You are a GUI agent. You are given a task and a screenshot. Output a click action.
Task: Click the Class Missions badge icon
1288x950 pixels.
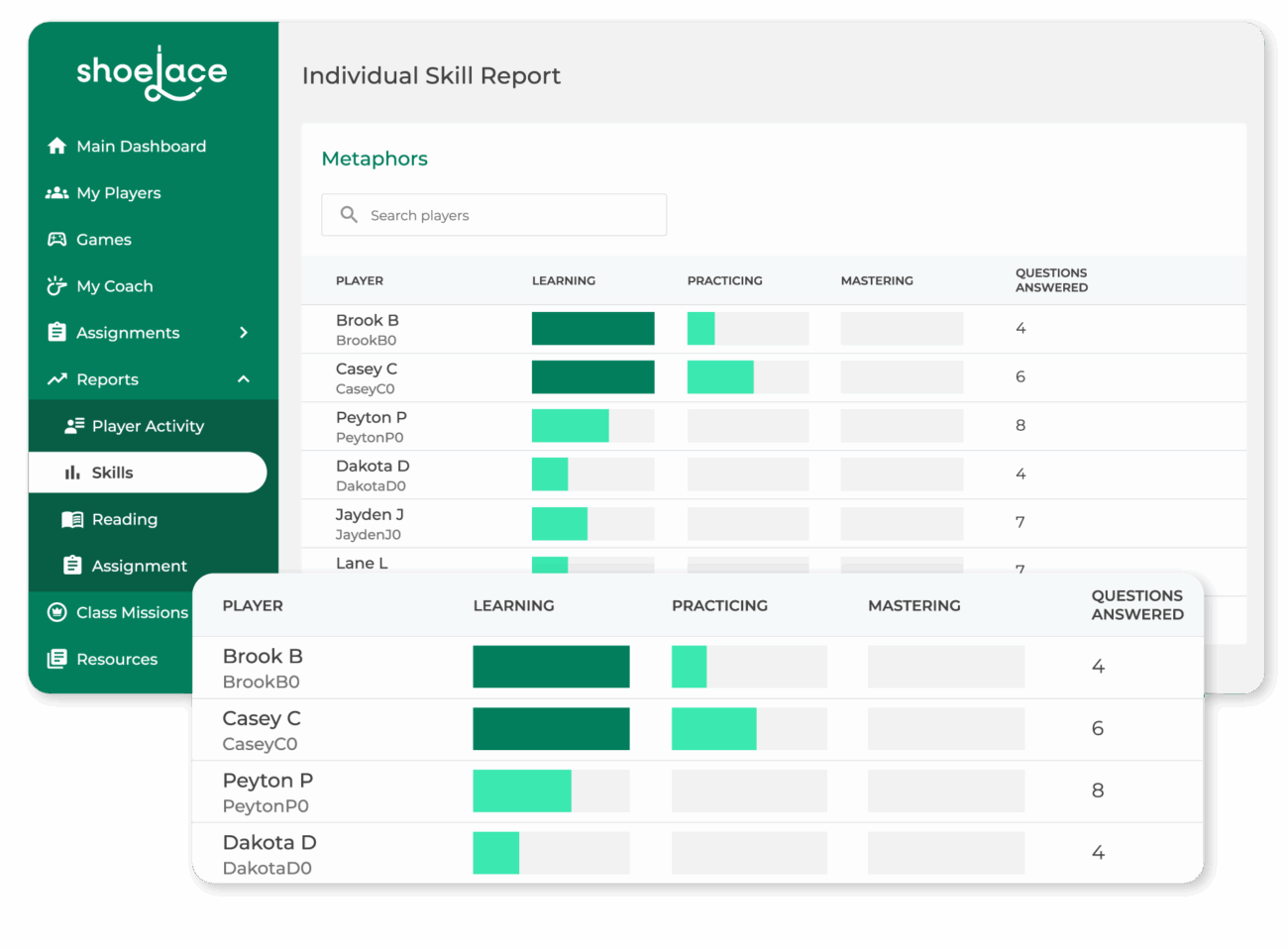56,612
